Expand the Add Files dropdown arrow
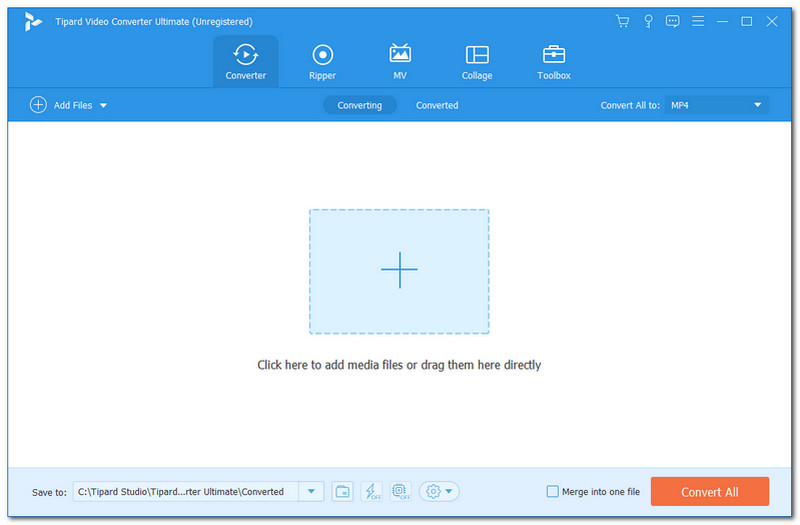This screenshot has height=525, width=800. (x=103, y=106)
